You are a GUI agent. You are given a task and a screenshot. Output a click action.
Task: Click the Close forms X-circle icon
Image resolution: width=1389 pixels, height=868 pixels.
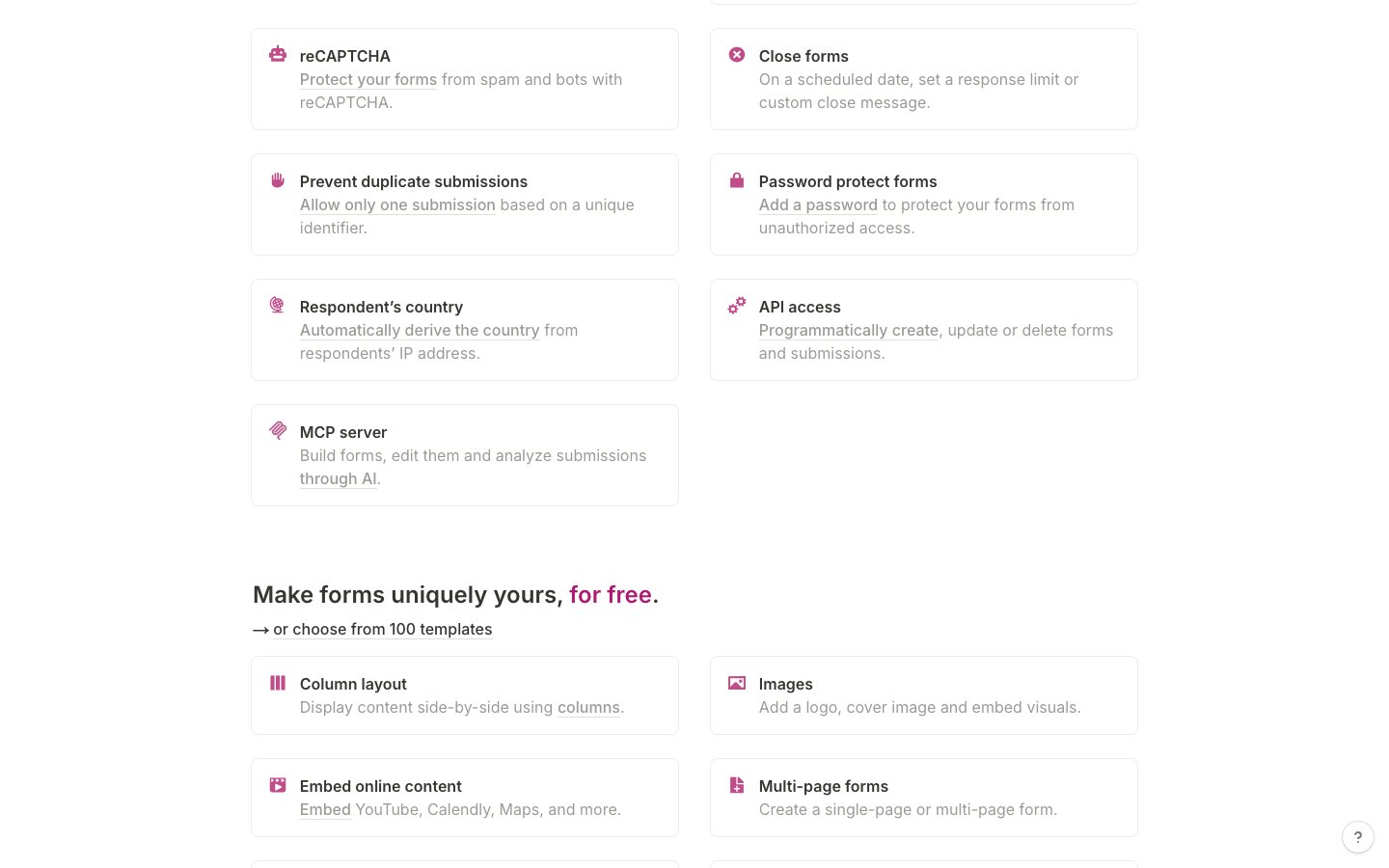737,55
